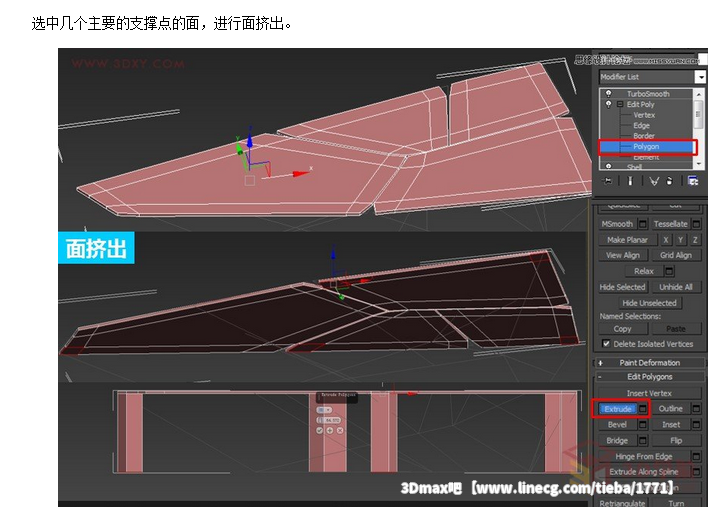Collapse the Edit Poly sub-object tree
The width and height of the screenshot is (713, 507).
(620, 104)
